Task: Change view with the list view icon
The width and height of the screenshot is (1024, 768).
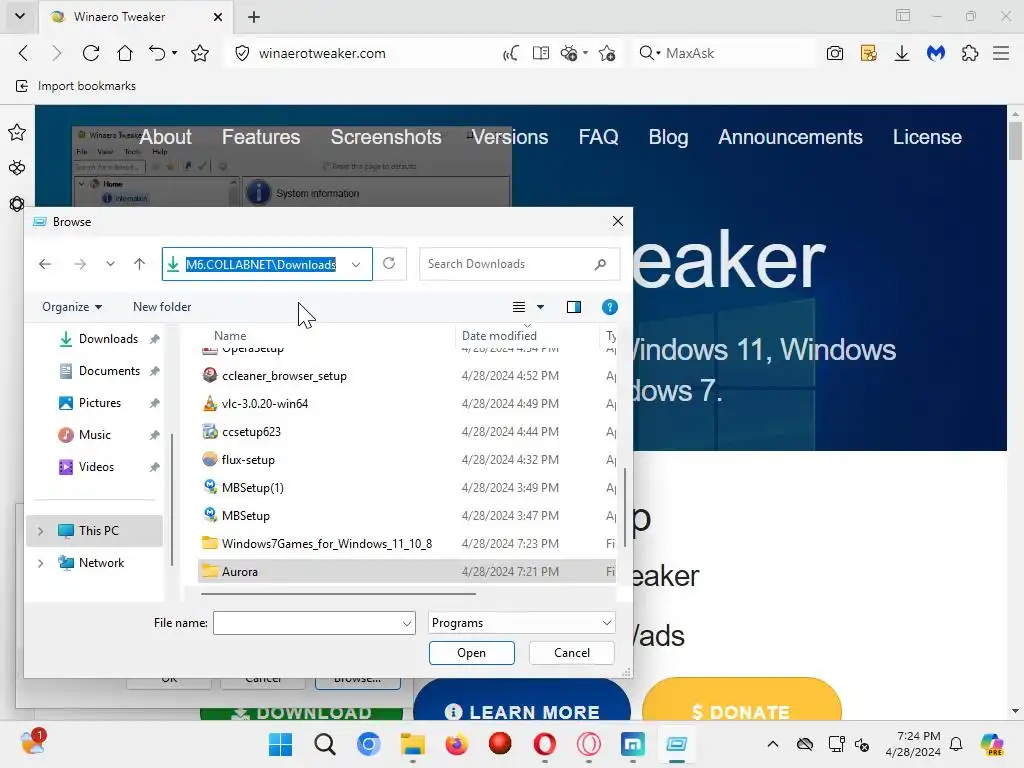Action: pyautogui.click(x=519, y=307)
